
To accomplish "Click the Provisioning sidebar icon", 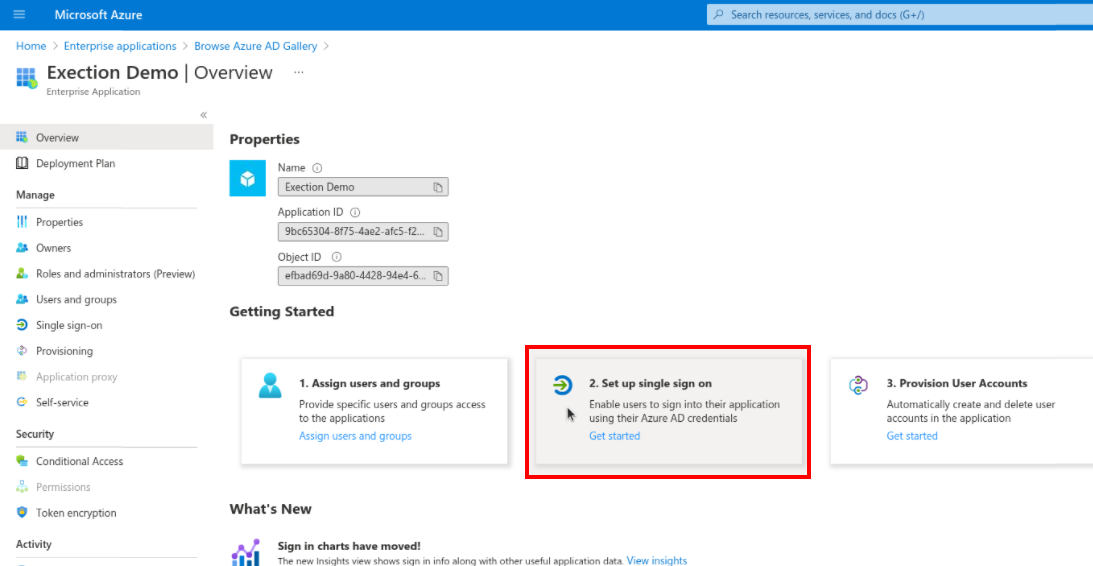I will point(22,351).
